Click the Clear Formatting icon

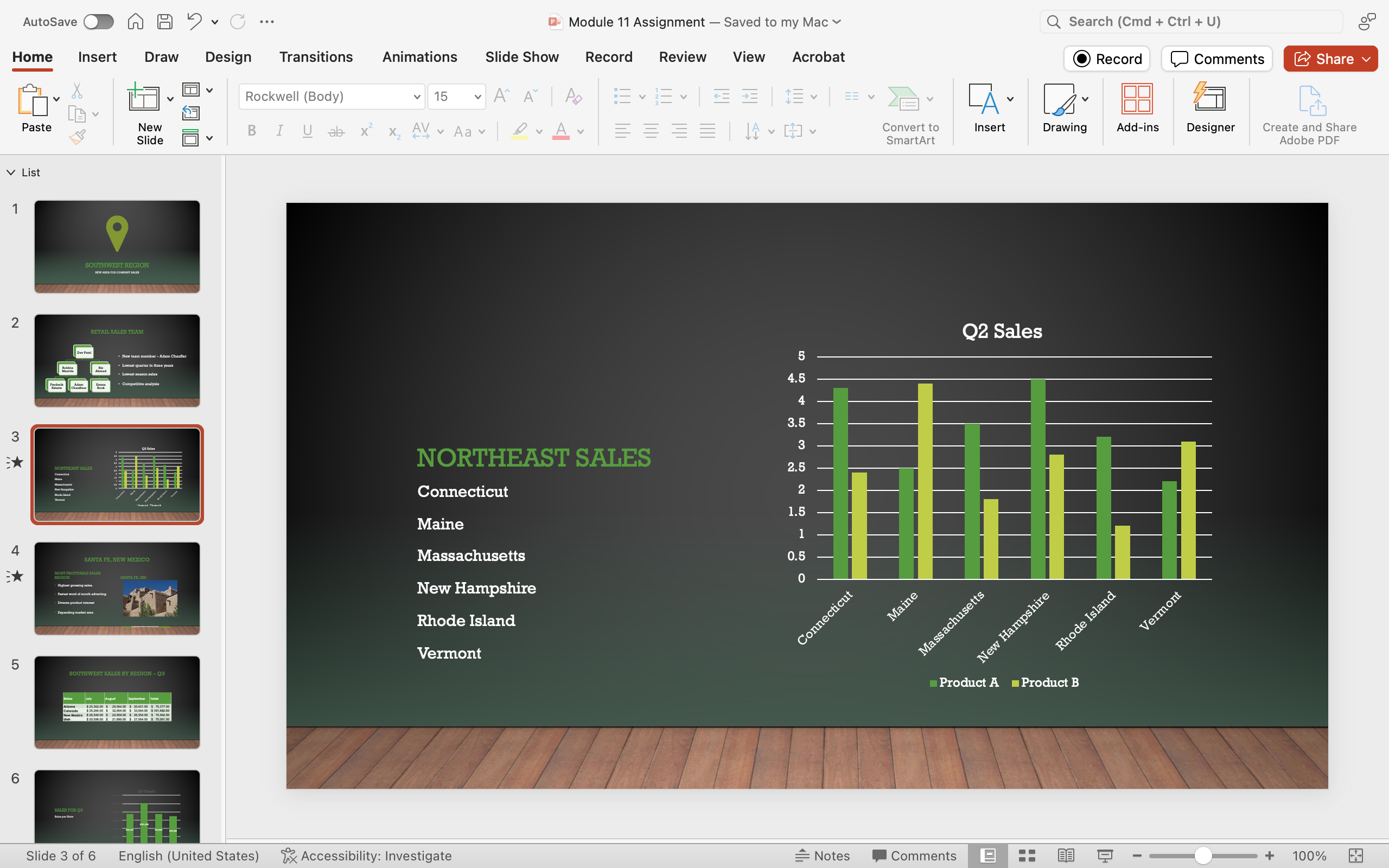click(x=573, y=96)
